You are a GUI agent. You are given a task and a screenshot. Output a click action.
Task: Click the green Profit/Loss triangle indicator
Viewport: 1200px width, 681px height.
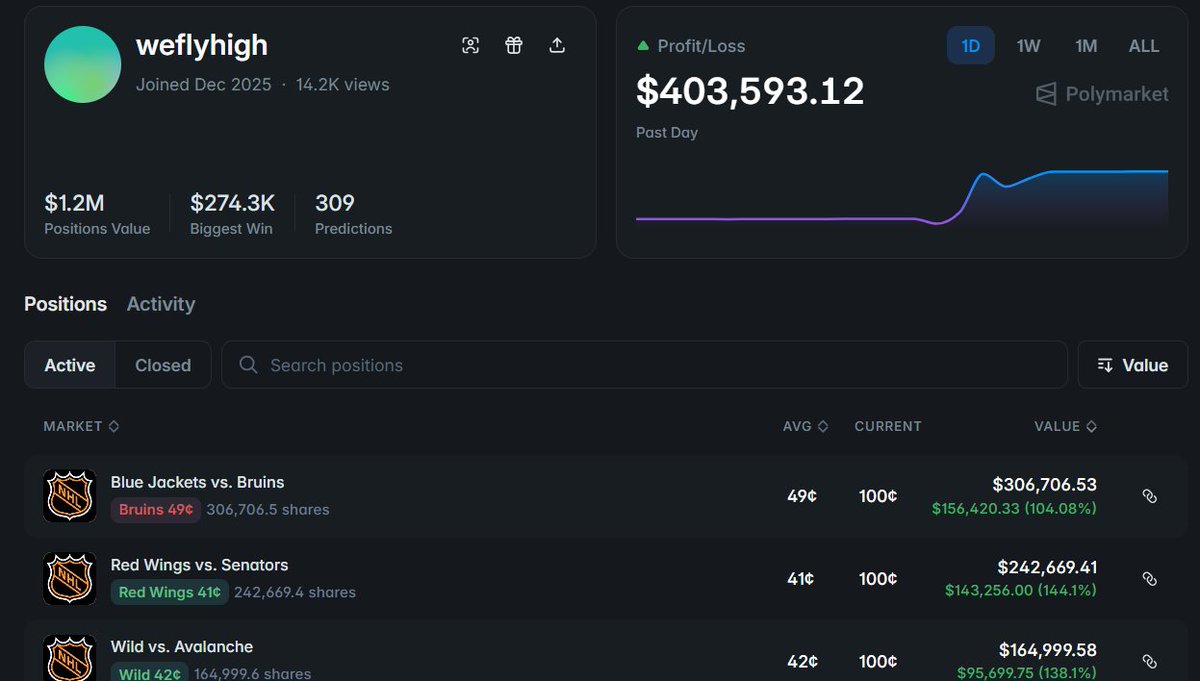(x=643, y=46)
